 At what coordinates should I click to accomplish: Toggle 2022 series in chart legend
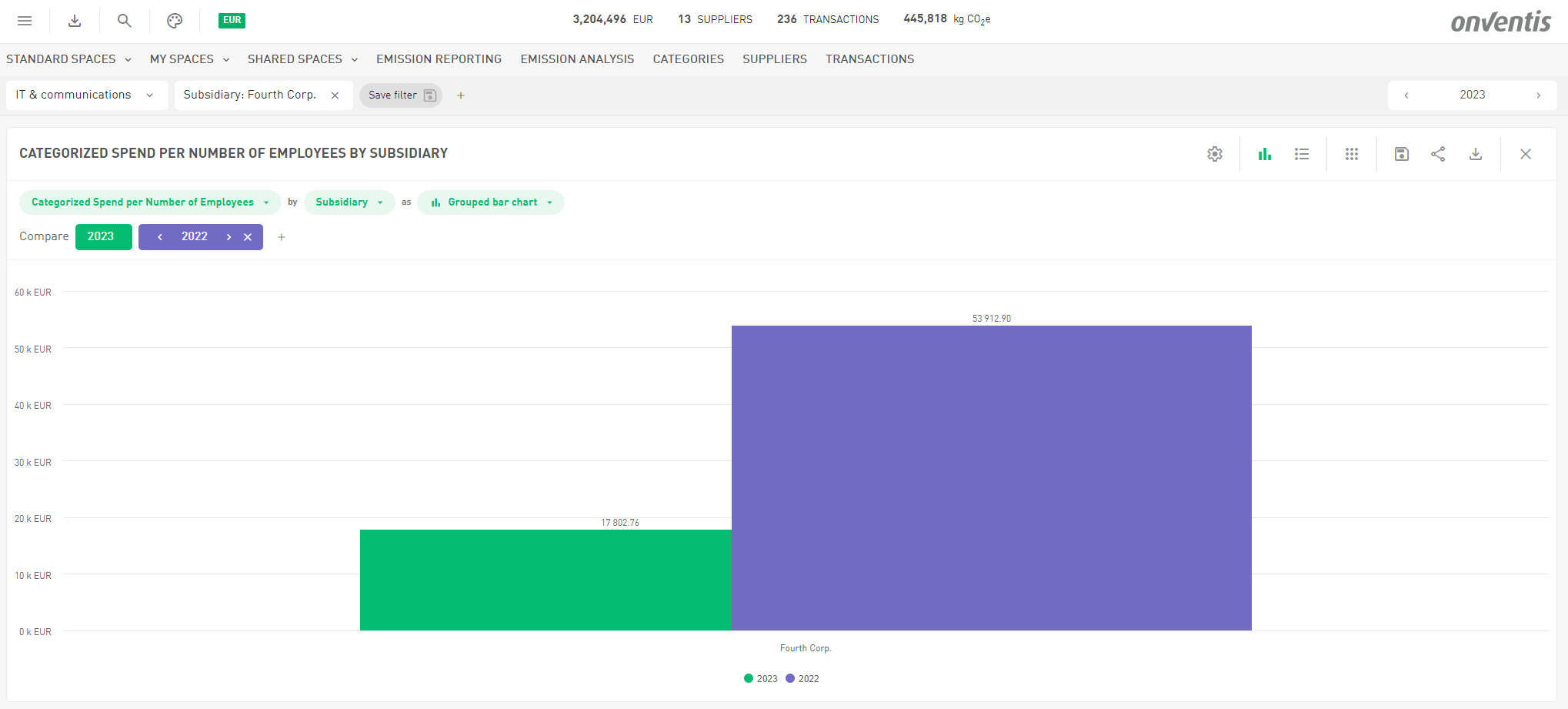click(x=802, y=678)
